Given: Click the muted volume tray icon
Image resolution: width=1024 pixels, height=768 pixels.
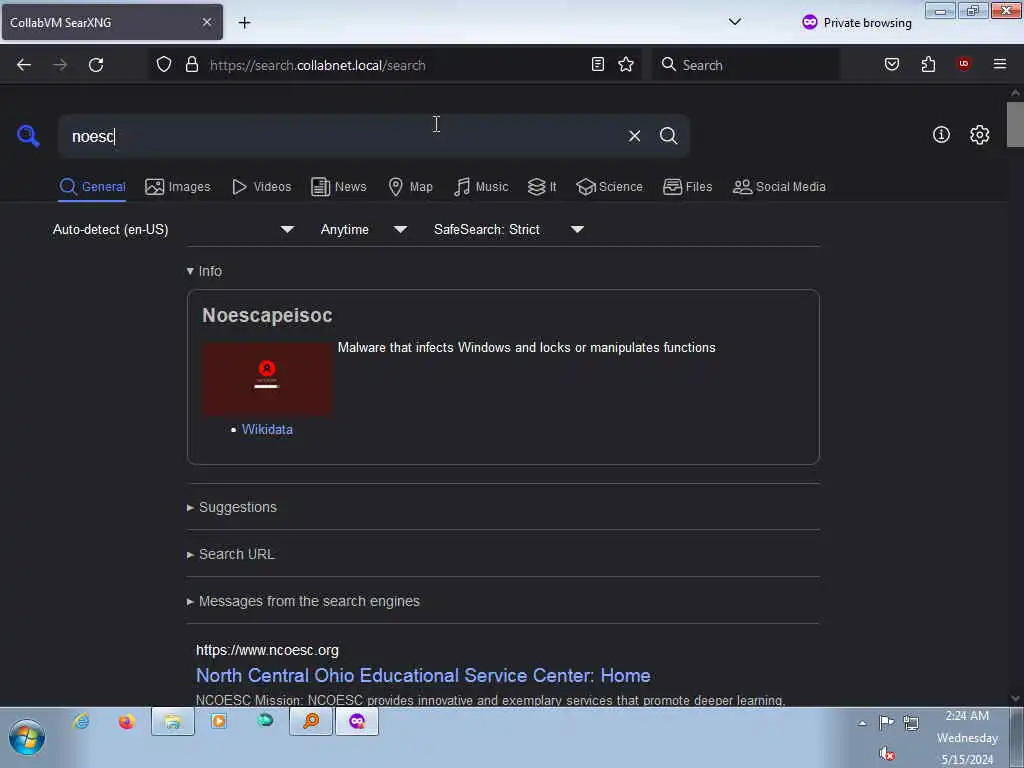Looking at the screenshot, I should (887, 754).
